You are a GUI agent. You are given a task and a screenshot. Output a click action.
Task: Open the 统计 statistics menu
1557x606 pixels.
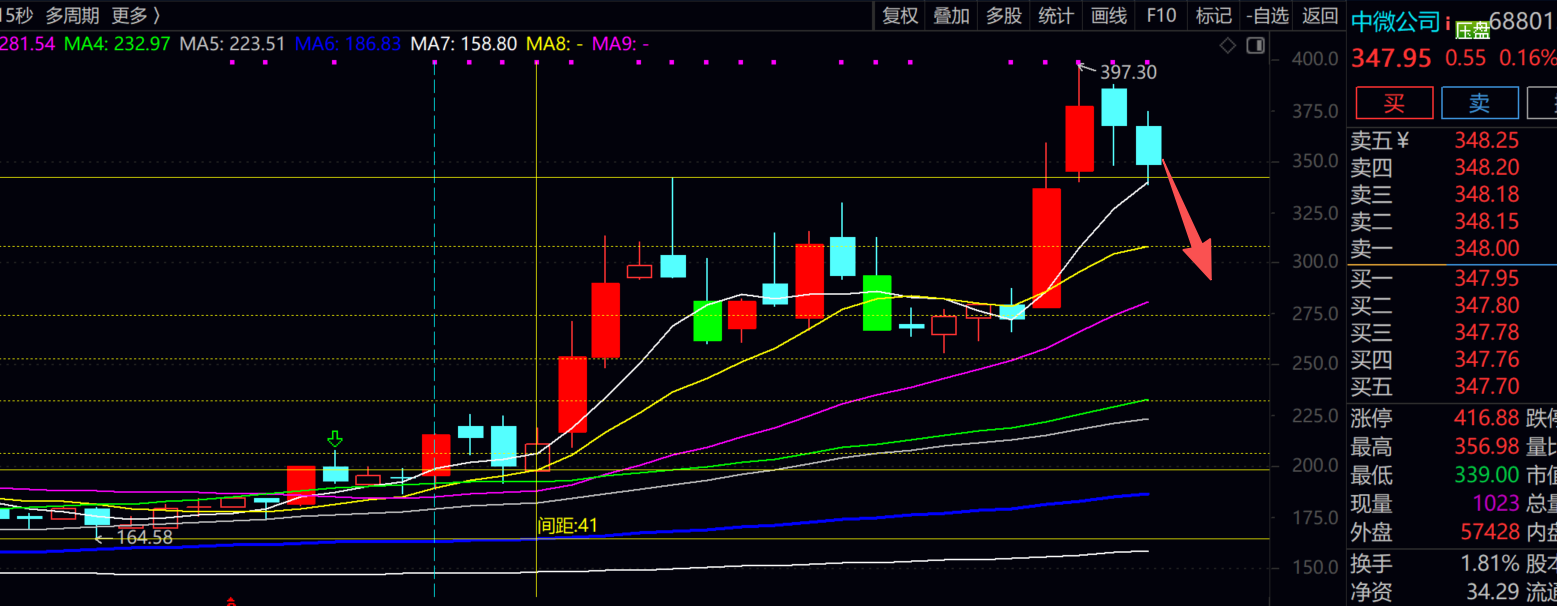tap(1056, 16)
